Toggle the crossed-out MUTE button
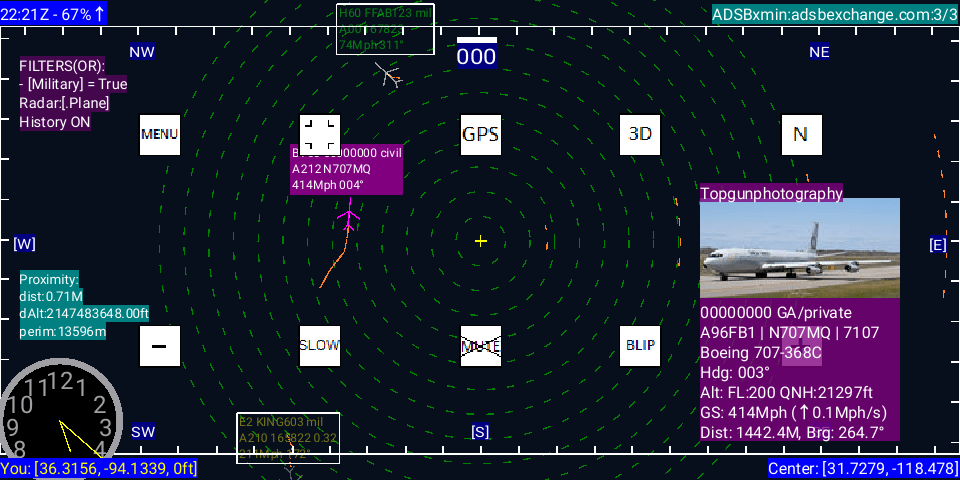This screenshot has height=480, width=960. pyautogui.click(x=480, y=346)
